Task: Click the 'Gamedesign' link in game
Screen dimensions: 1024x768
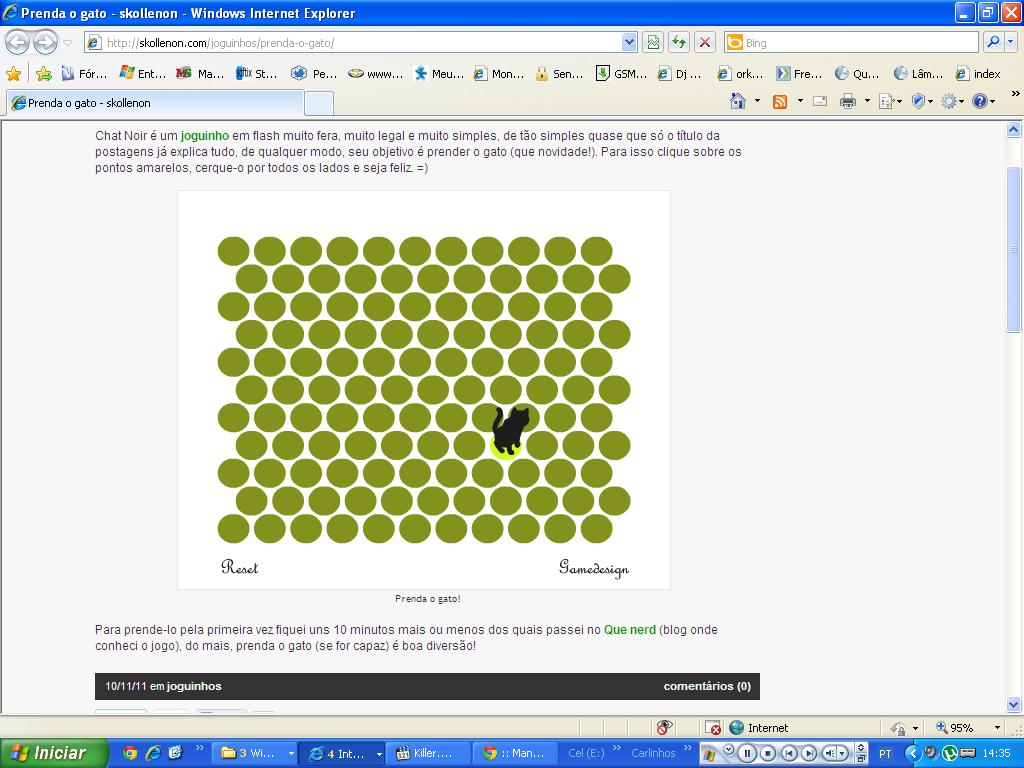Action: coord(594,568)
